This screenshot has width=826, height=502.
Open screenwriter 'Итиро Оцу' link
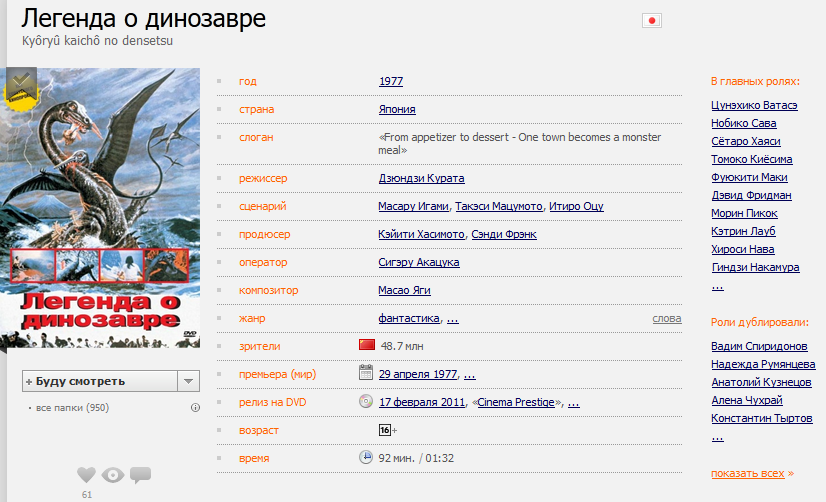(576, 206)
